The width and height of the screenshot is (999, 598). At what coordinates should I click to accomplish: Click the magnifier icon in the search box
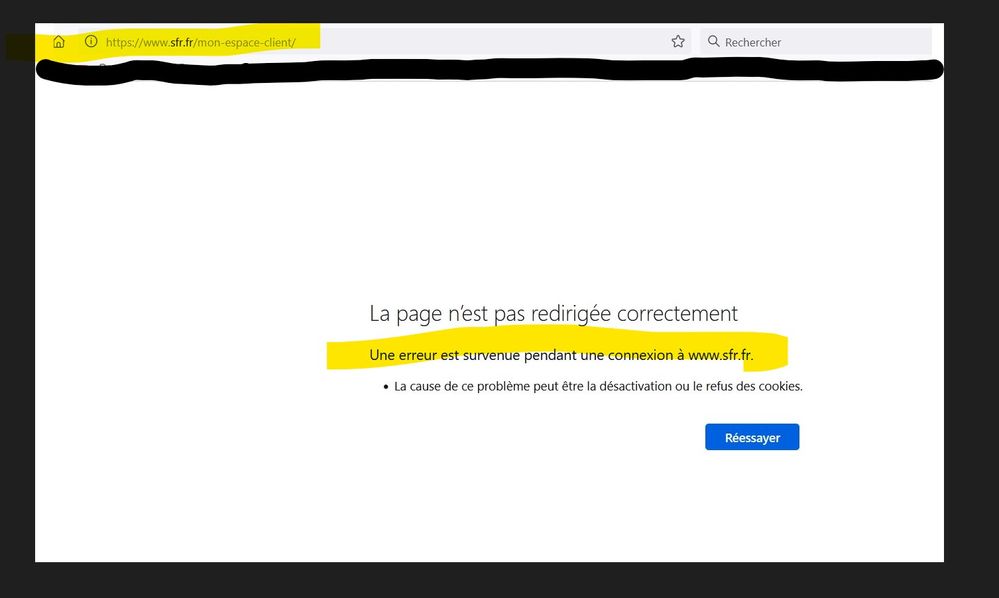coord(713,42)
